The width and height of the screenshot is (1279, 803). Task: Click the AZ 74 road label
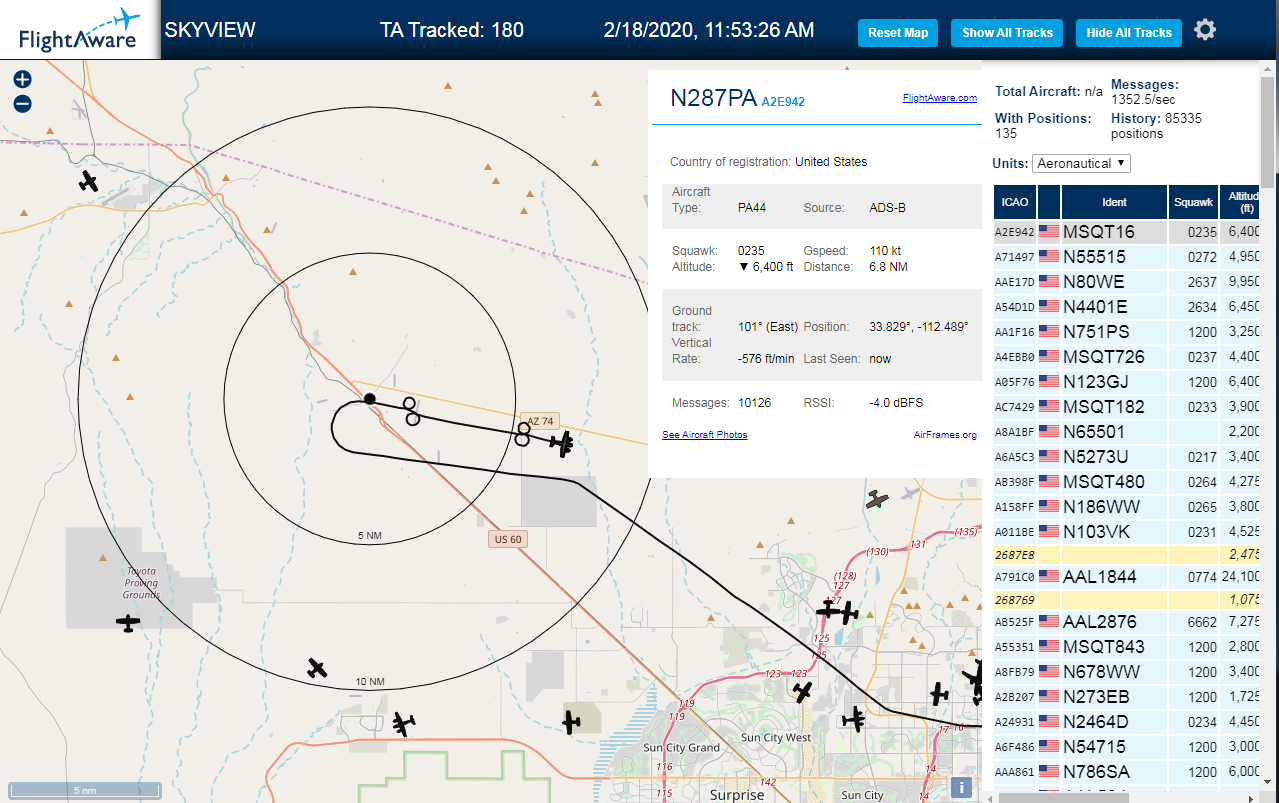[540, 421]
